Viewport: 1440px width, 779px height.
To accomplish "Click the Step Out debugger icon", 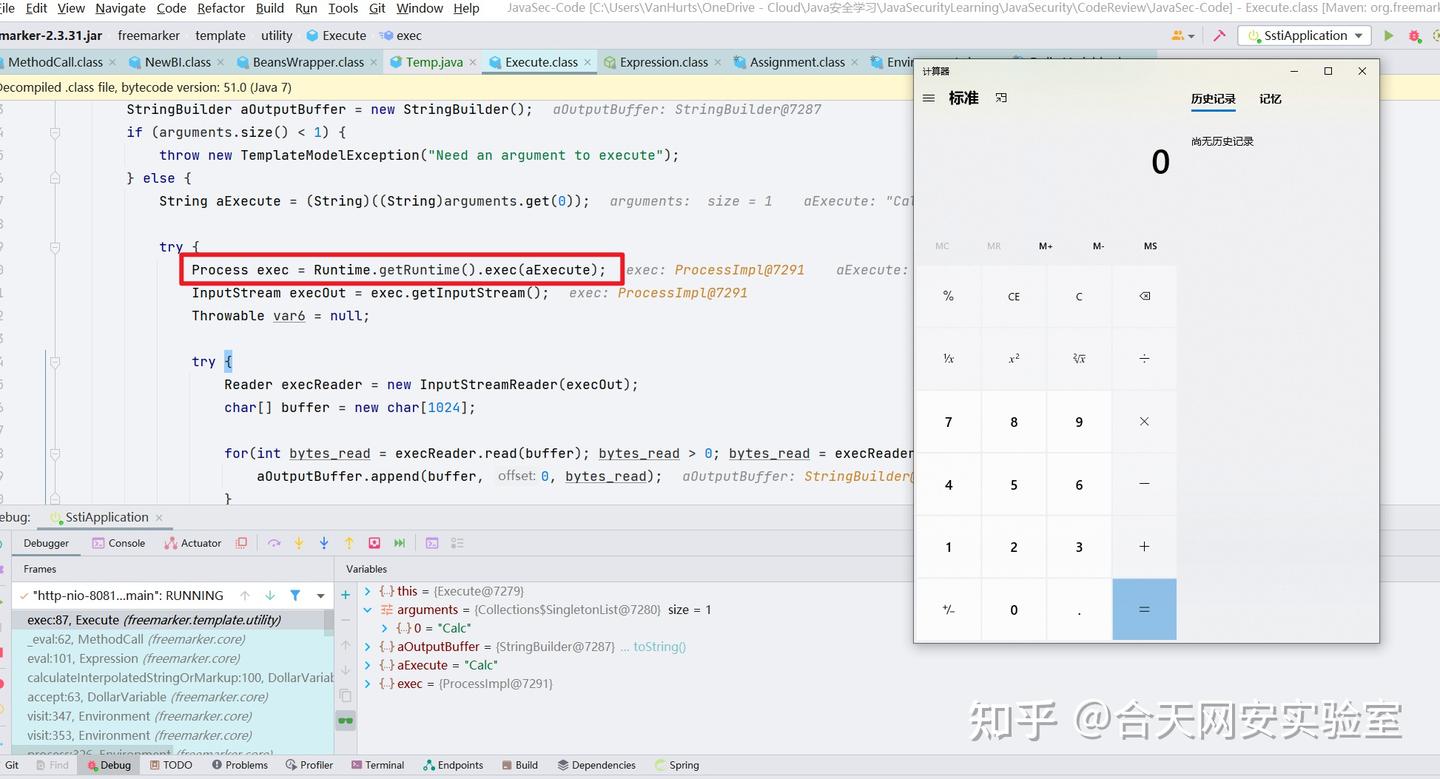I will click(x=348, y=543).
